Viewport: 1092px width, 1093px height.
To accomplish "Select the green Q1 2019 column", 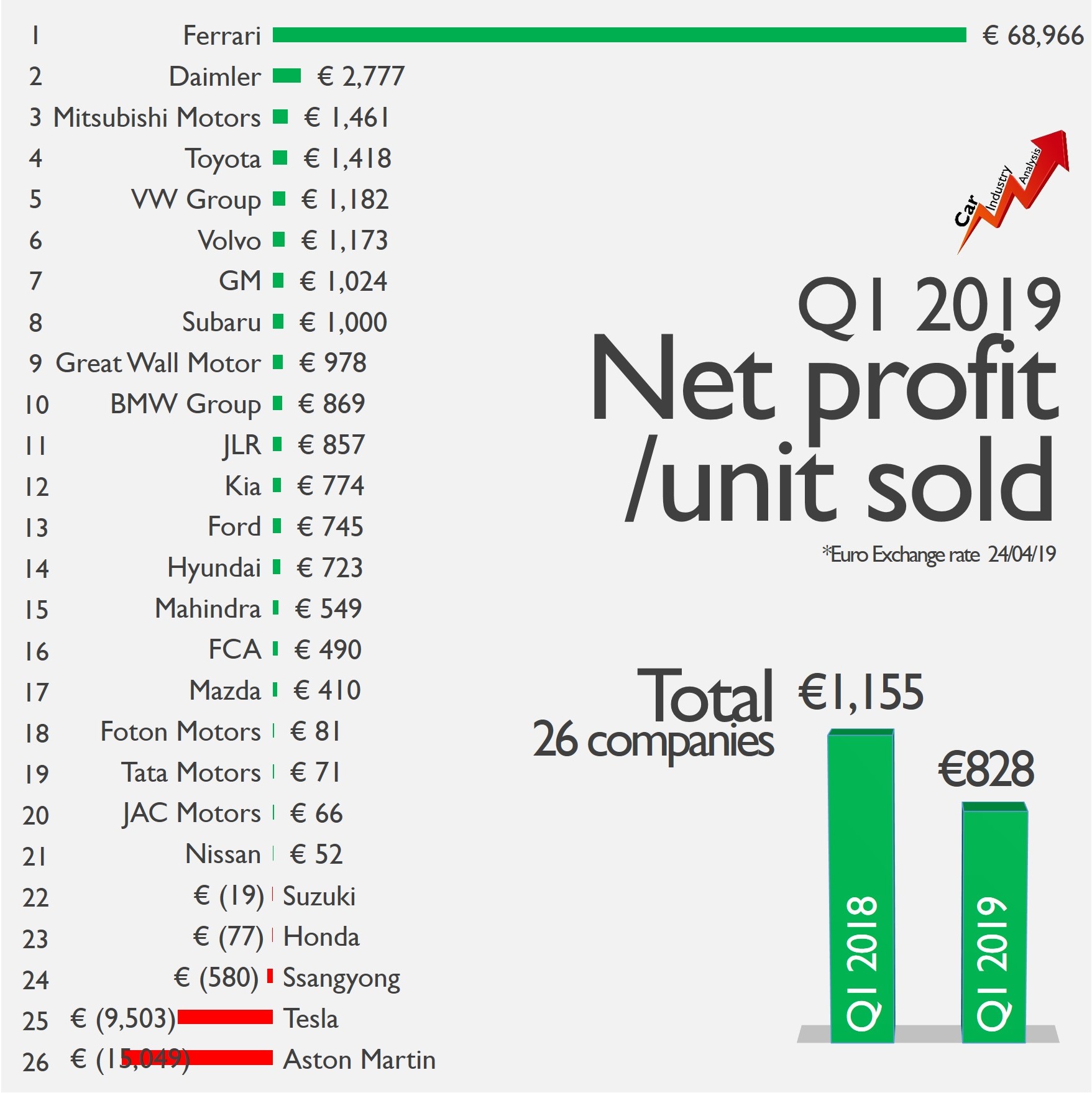I will pyautogui.click(x=994, y=923).
